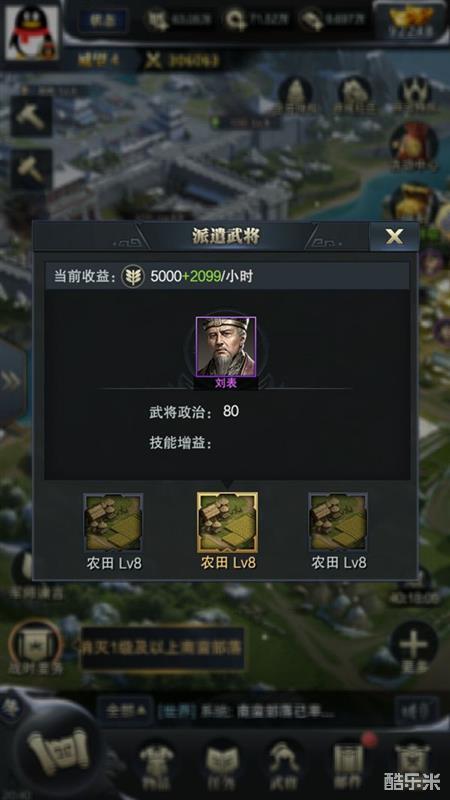Select the 刘表 general portrait
450x800 pixels.
226,347
